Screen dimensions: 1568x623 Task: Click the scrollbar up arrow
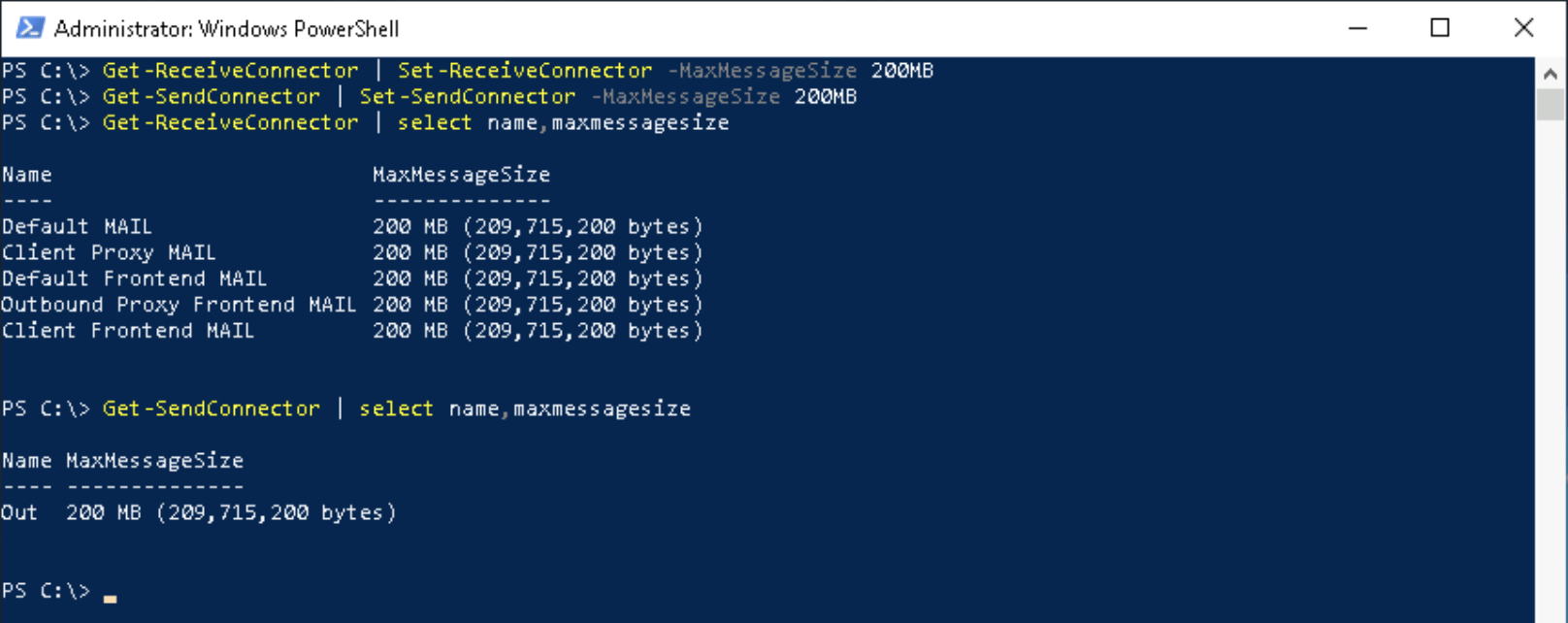(x=1550, y=74)
